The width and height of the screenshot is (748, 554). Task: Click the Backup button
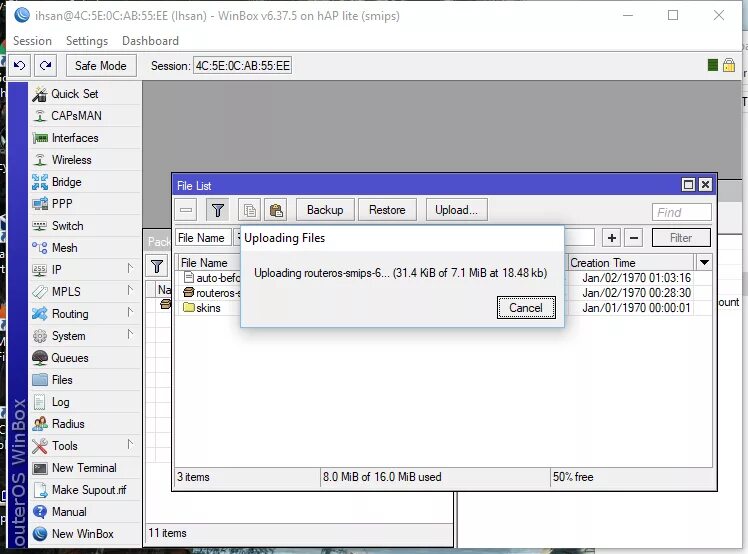(x=325, y=210)
